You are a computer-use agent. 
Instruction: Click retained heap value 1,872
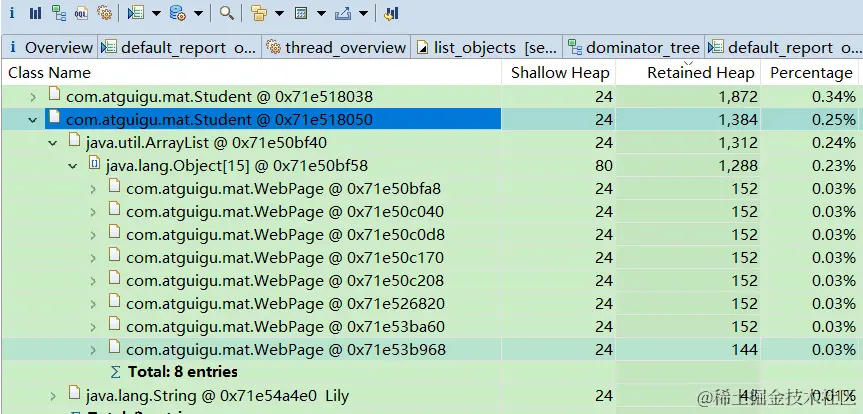[x=738, y=97]
